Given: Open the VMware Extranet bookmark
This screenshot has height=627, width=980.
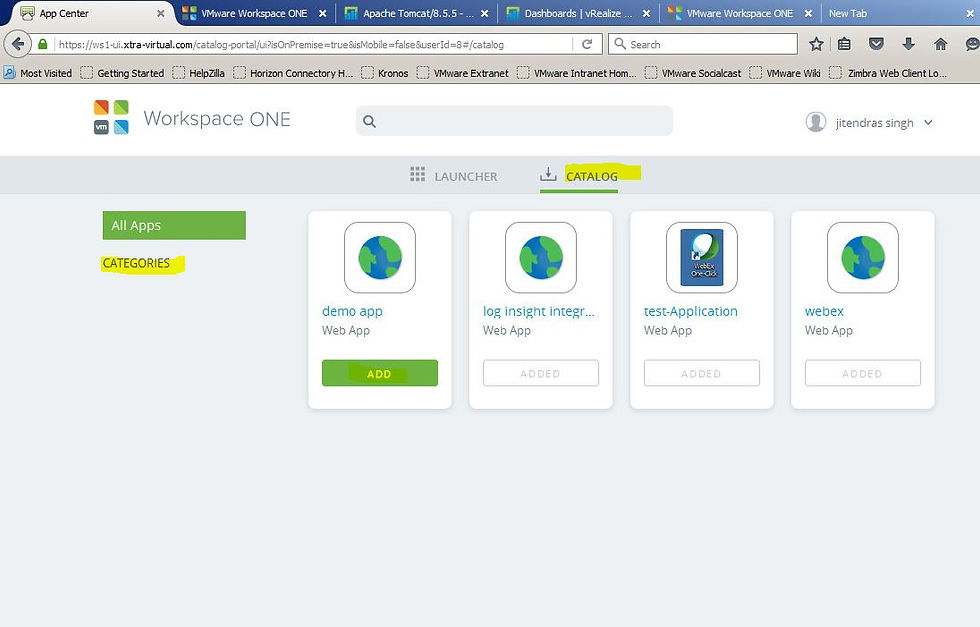Looking at the screenshot, I should [463, 73].
